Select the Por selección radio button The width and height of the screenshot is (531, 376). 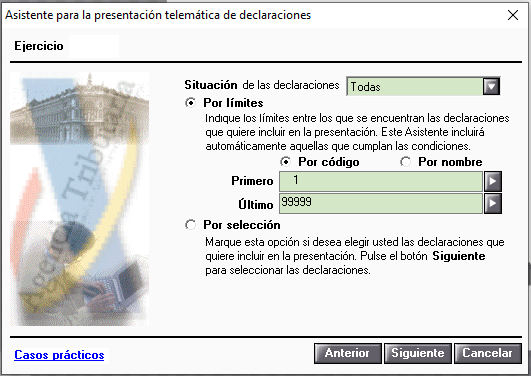[x=191, y=225]
